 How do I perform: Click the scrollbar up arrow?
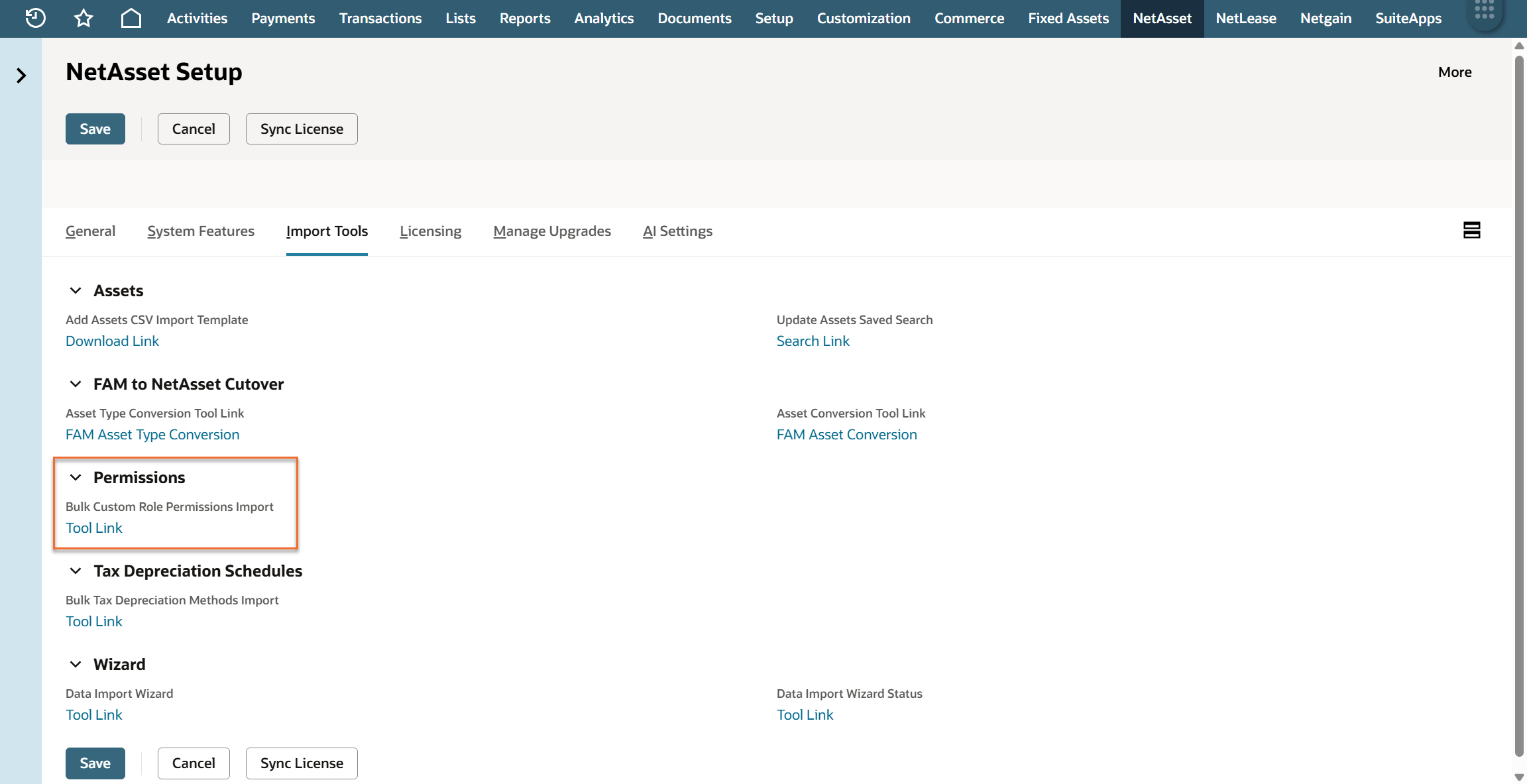point(1520,46)
